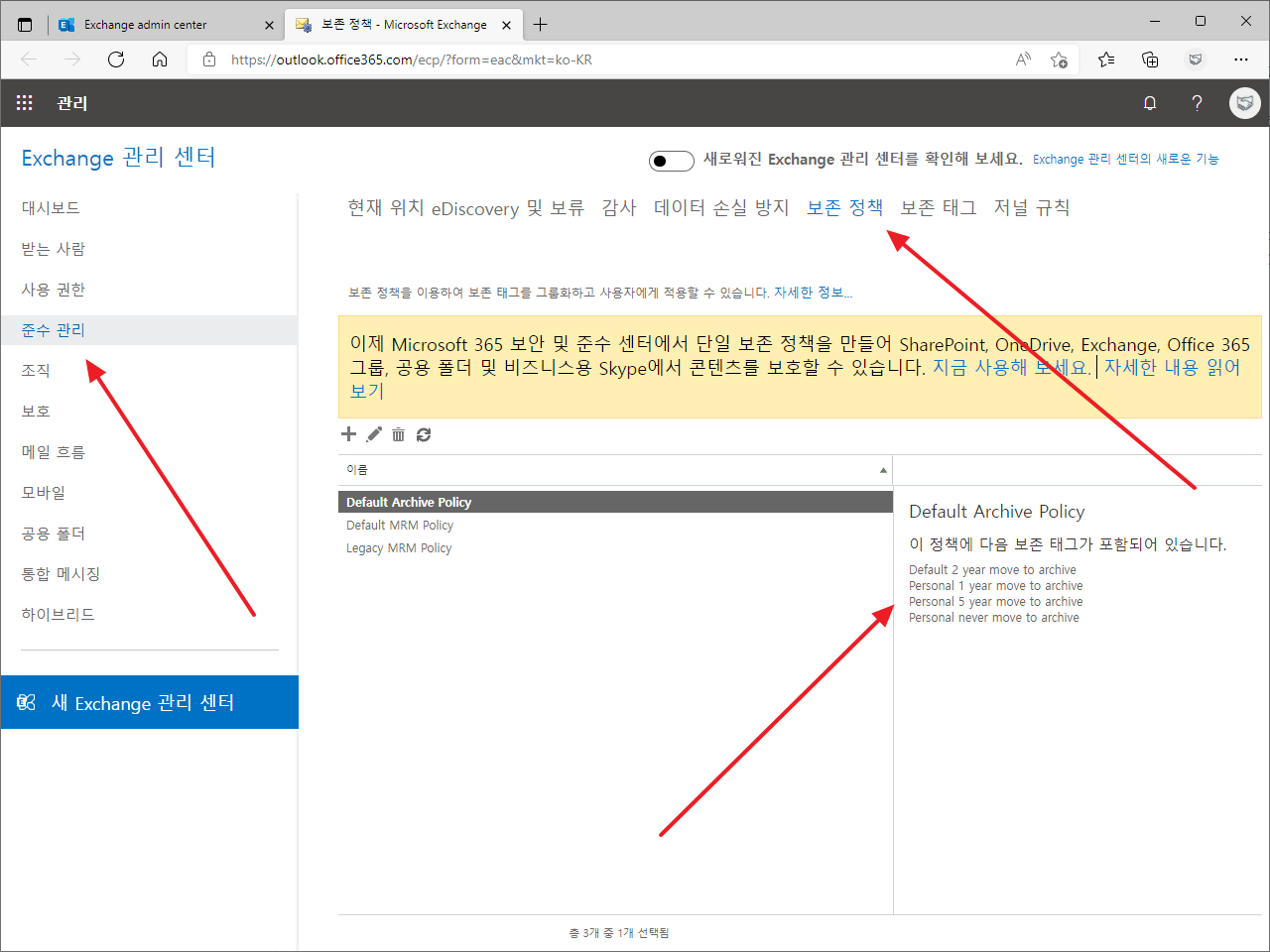1270x952 pixels.
Task: Click 새 Exchange 관리 센터 button
Action: [x=149, y=702]
